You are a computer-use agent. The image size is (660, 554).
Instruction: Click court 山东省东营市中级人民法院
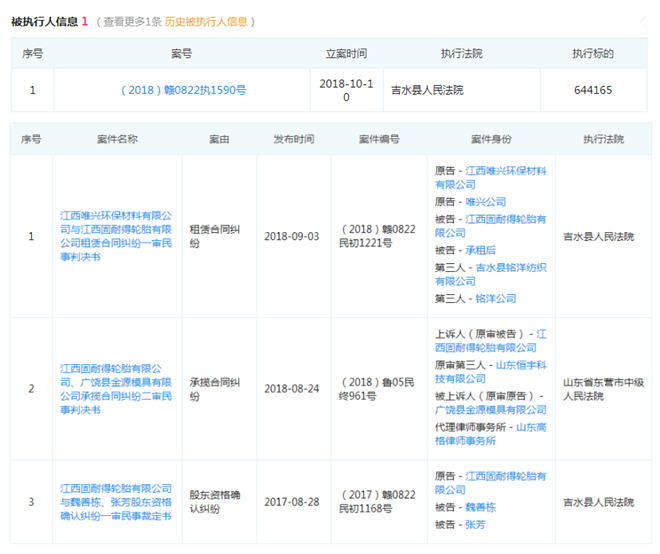tap(603, 389)
